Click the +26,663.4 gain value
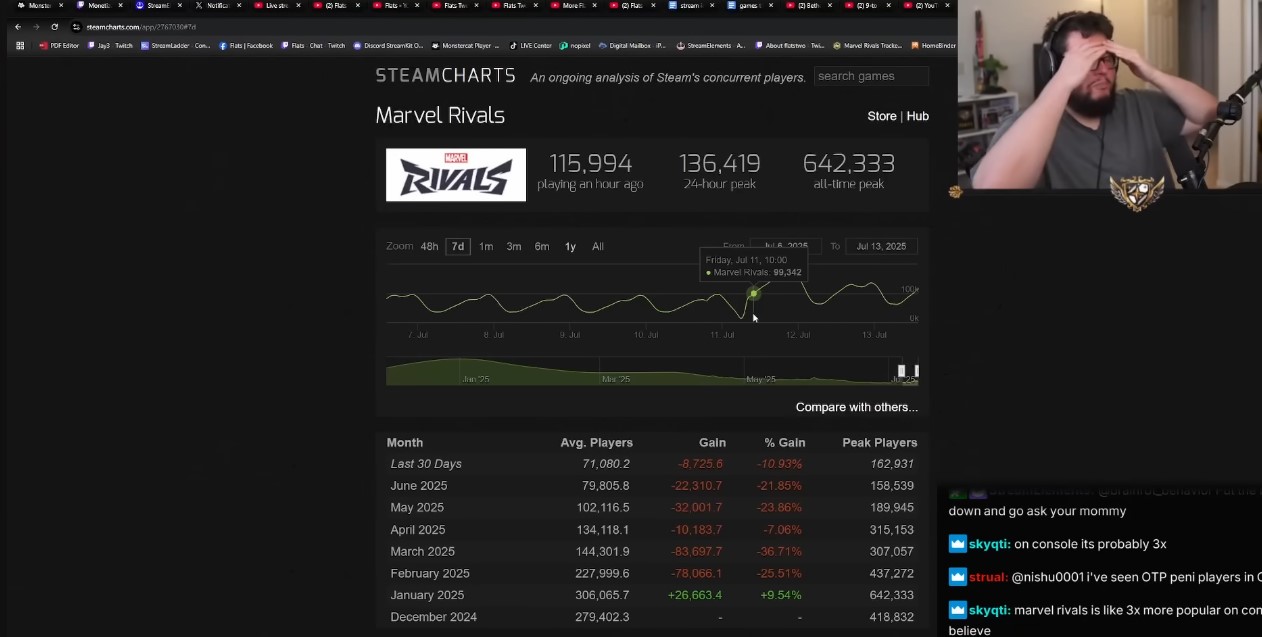The height and width of the screenshot is (637, 1262). click(694, 595)
